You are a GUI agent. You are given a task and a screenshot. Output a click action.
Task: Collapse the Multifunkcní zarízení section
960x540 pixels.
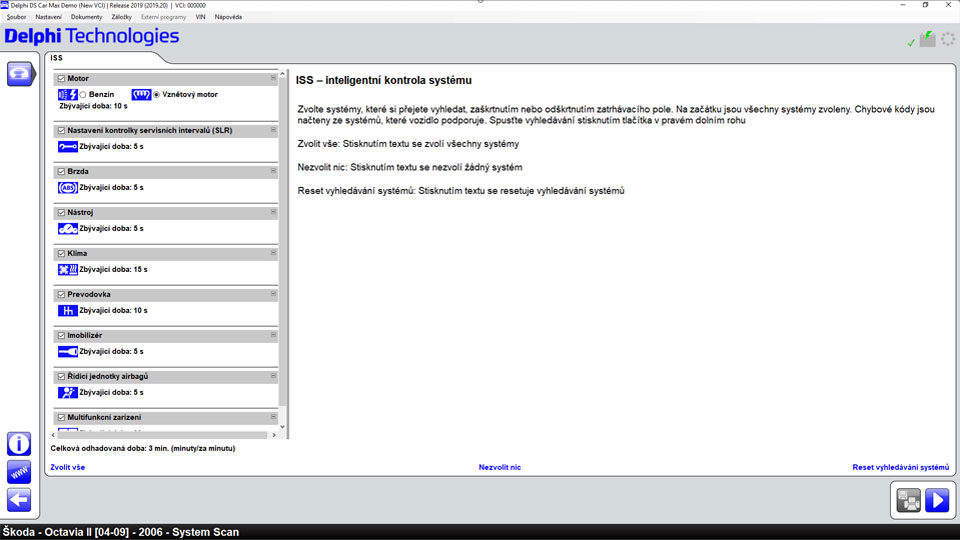tap(273, 417)
